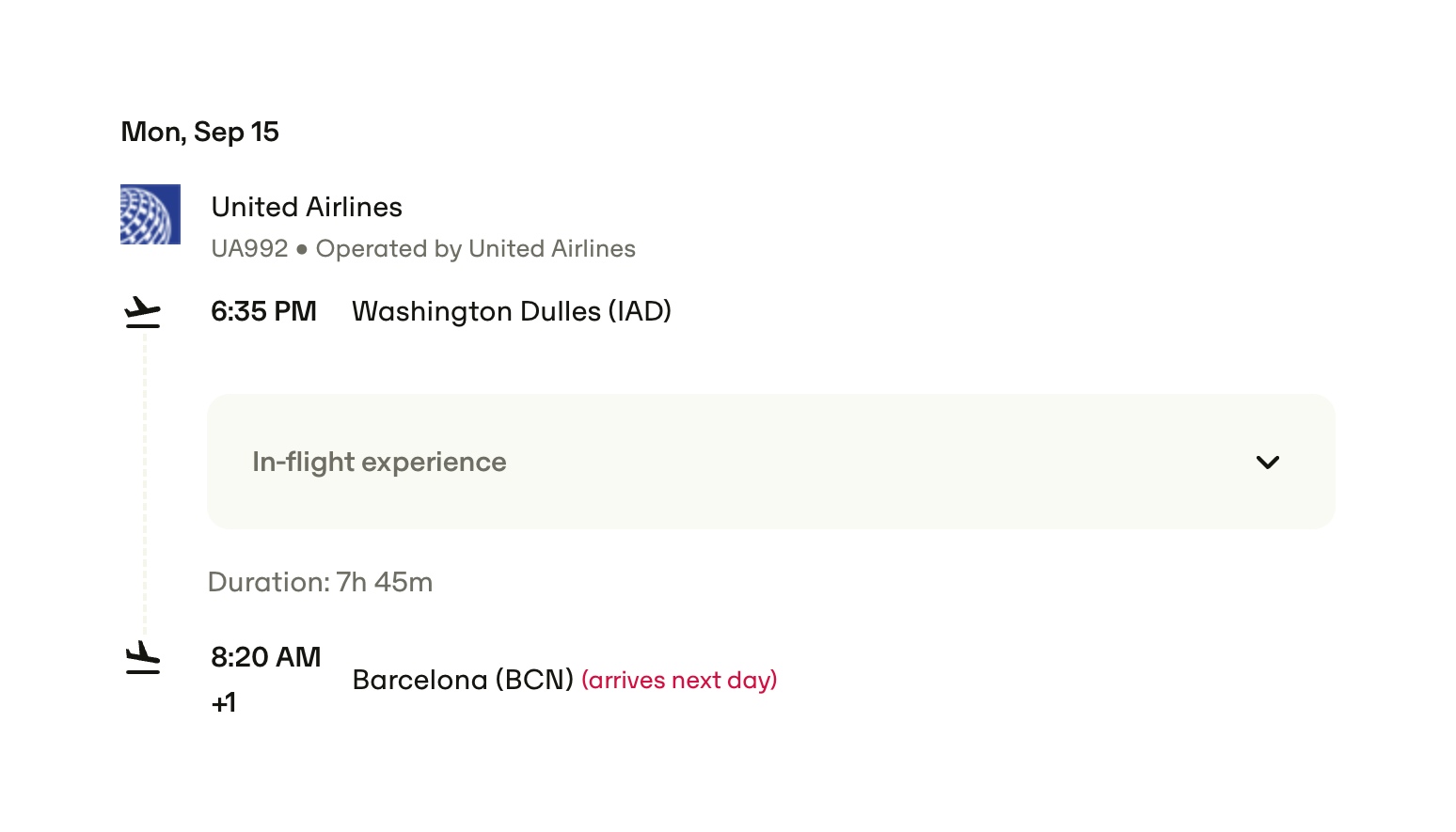Viewport: 1456px width, 832px height.
Task: Click the United Airlines globe logo
Action: click(150, 214)
